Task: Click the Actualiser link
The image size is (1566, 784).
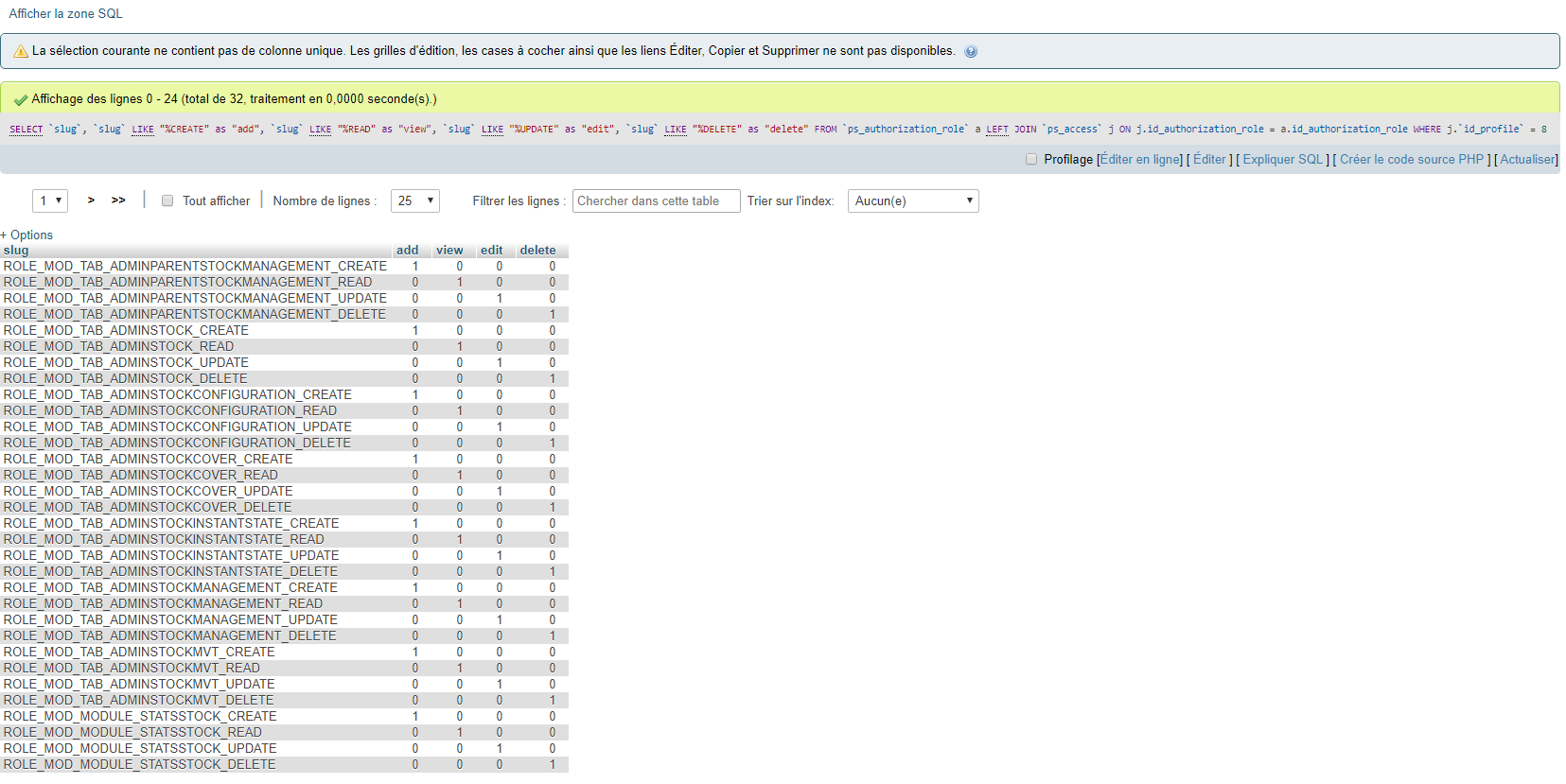Action: pos(1528,159)
